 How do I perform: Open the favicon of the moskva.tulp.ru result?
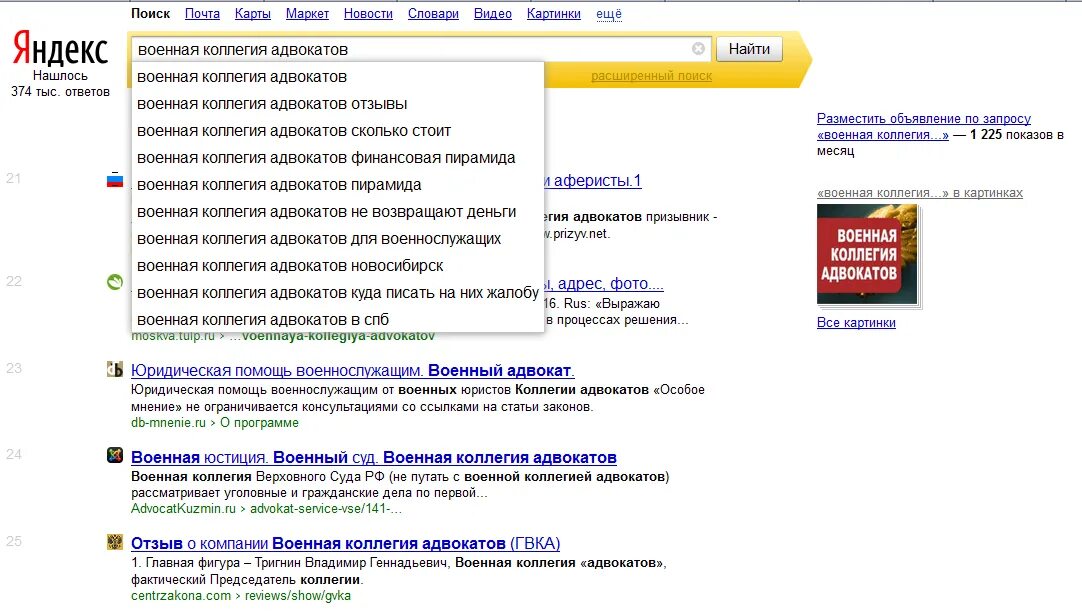tap(115, 282)
